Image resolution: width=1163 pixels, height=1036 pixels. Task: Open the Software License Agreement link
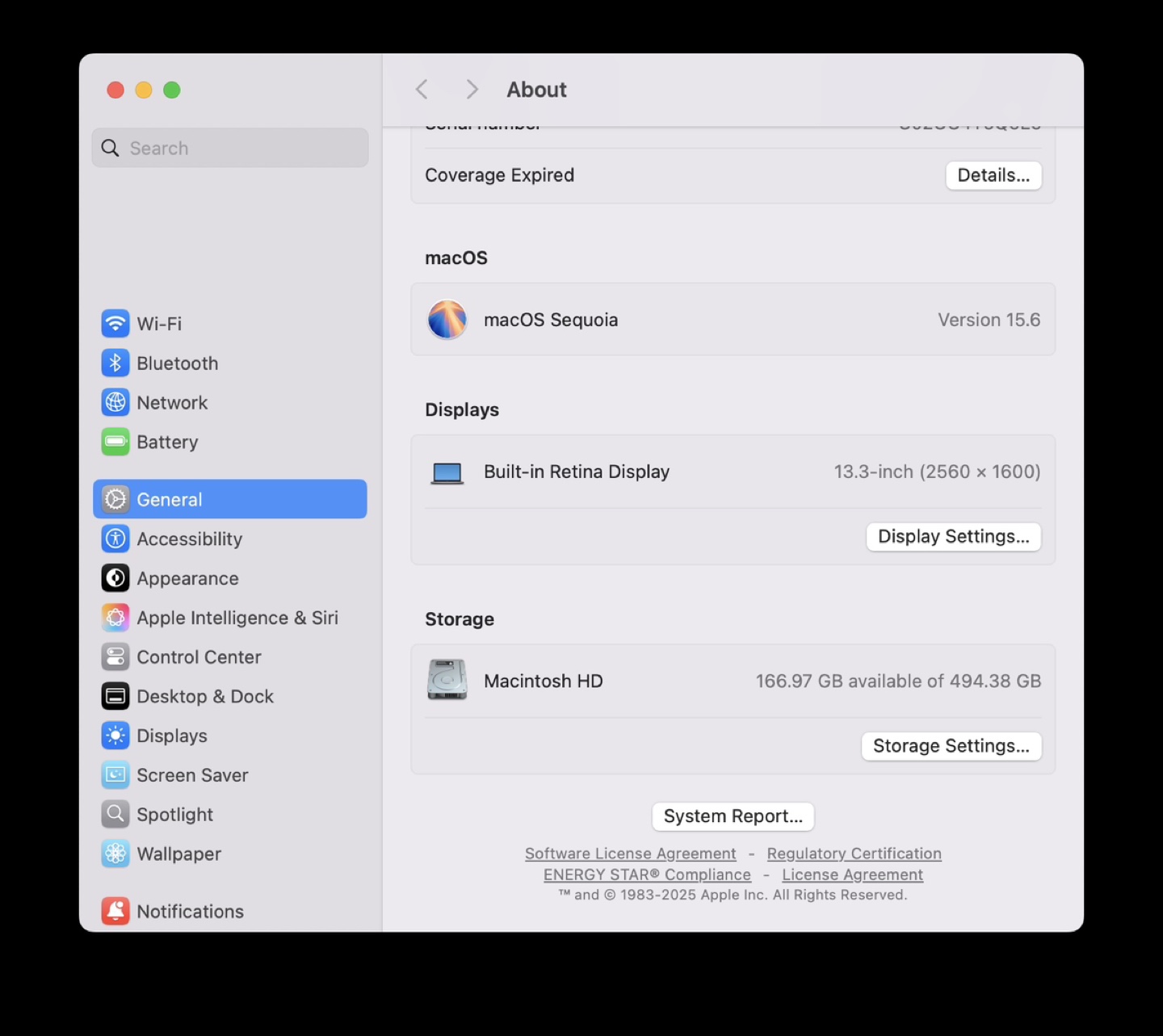coord(630,854)
